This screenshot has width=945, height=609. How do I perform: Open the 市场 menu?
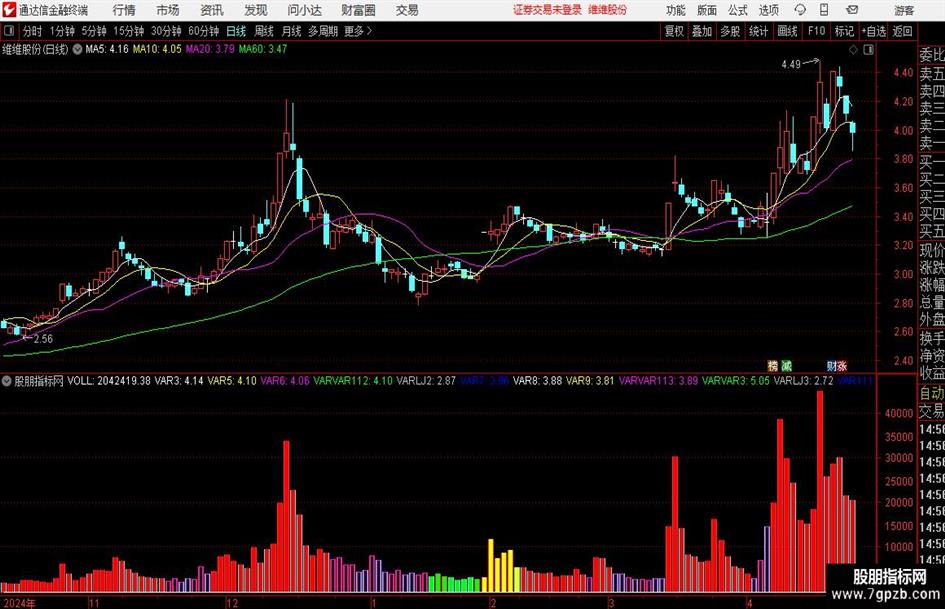click(x=168, y=10)
